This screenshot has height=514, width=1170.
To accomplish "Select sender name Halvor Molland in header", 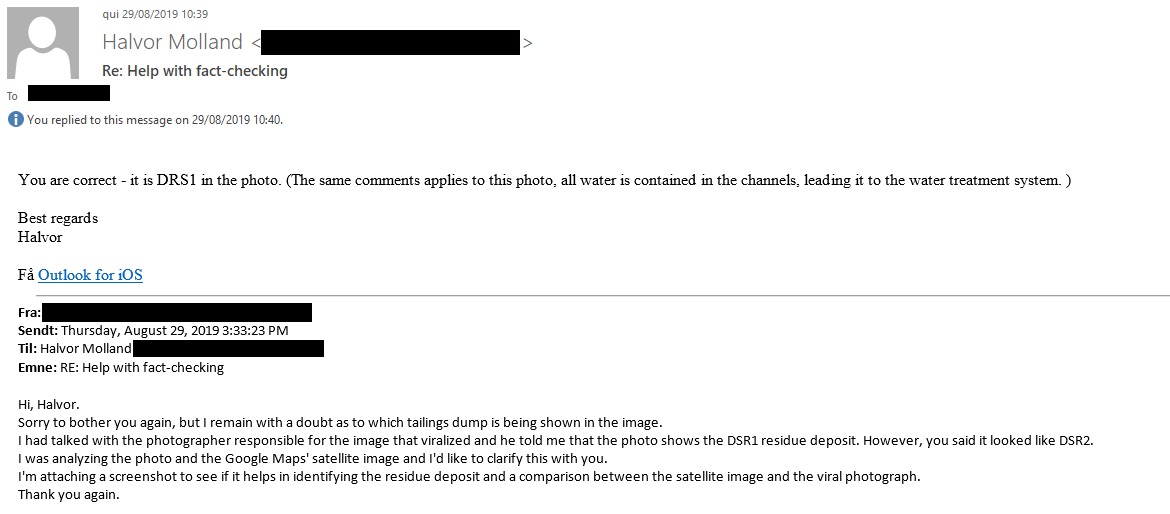I will point(172,42).
